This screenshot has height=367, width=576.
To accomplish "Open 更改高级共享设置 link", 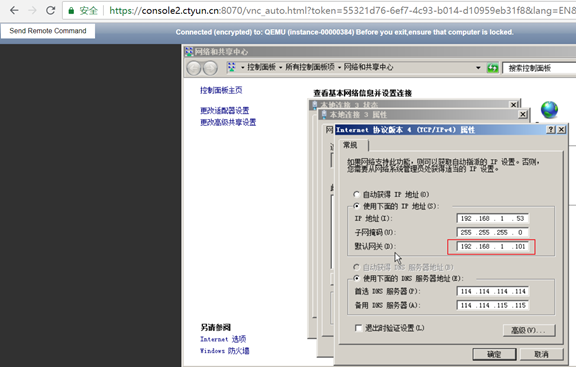I will (228, 122).
